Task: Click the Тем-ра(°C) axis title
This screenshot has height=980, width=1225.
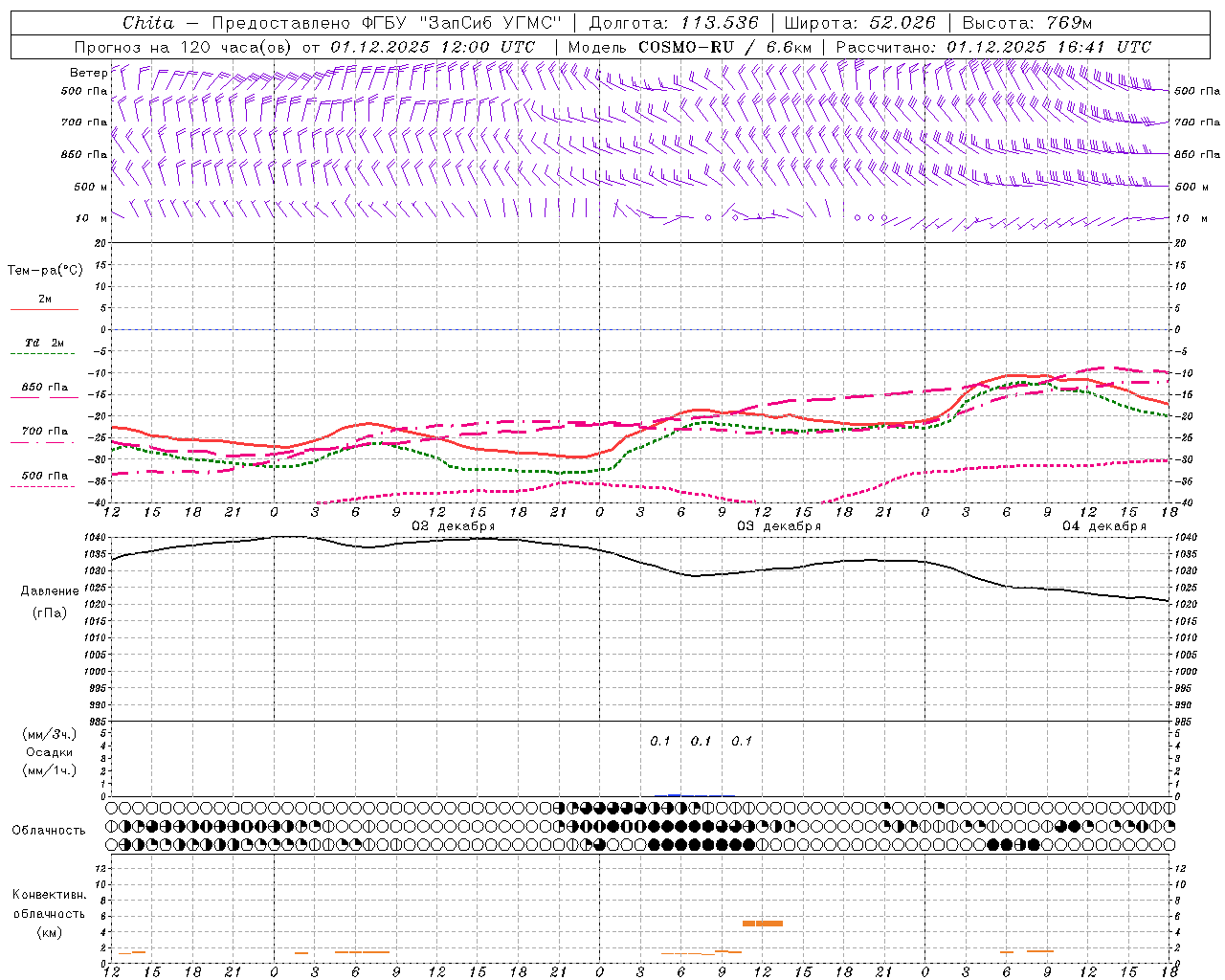Action: click(45, 271)
